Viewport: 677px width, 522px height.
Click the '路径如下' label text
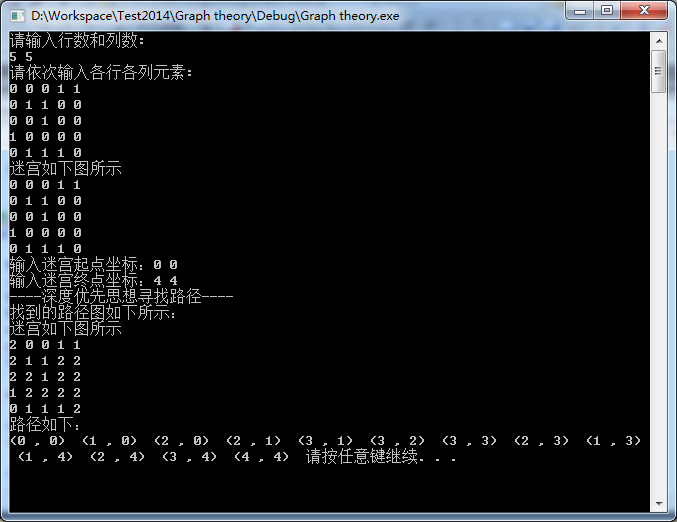(x=45, y=424)
